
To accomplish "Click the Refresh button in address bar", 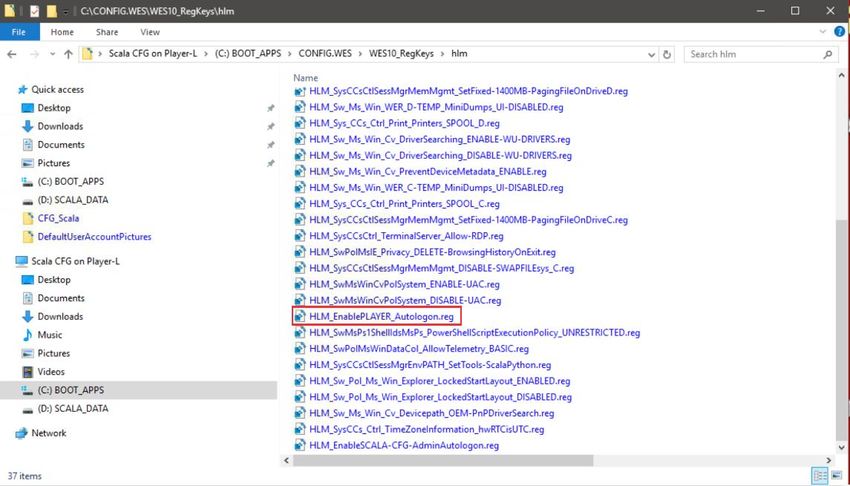I will 667,54.
